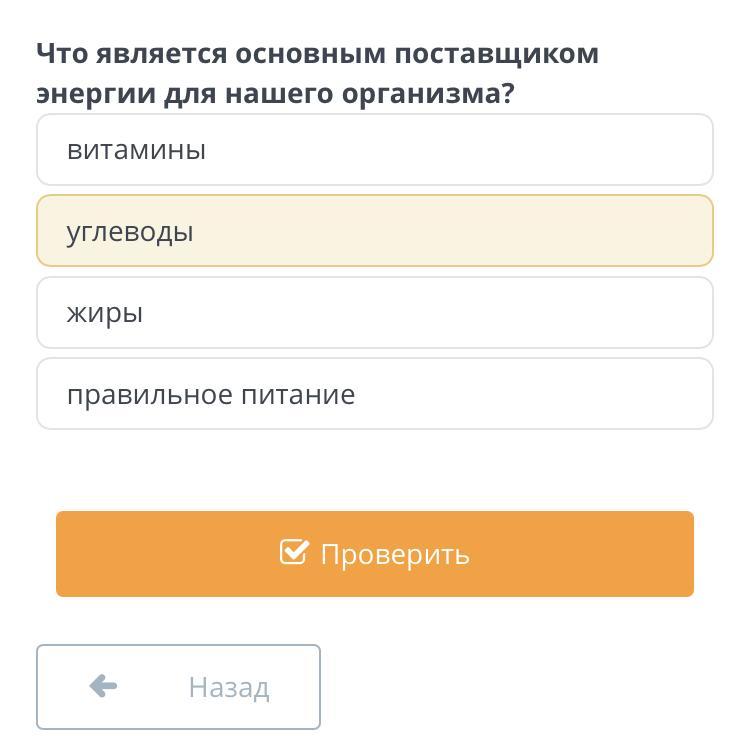Click the word "жиры"

pos(105,313)
